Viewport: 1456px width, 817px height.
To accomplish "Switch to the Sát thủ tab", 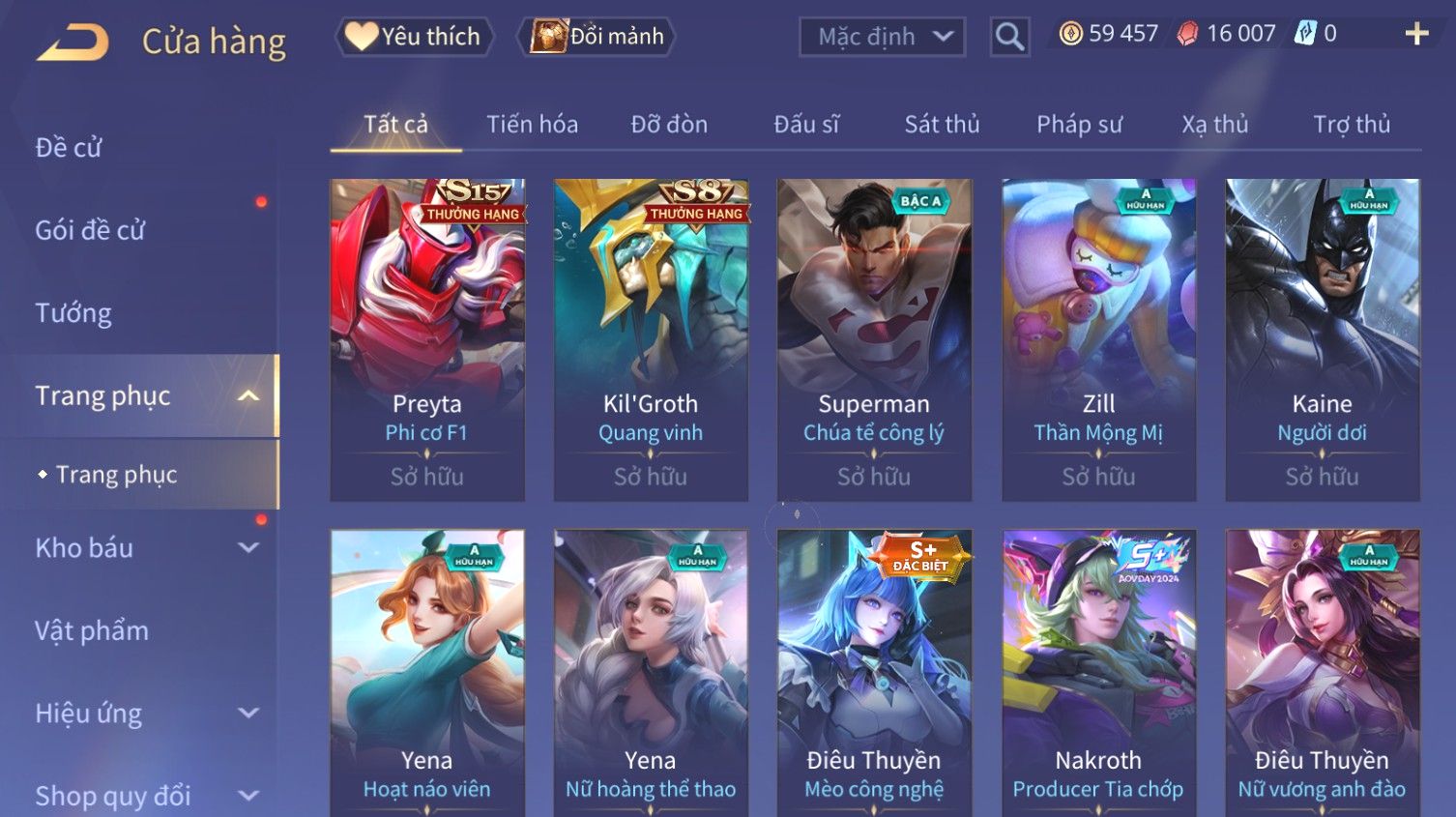I will 942,125.
